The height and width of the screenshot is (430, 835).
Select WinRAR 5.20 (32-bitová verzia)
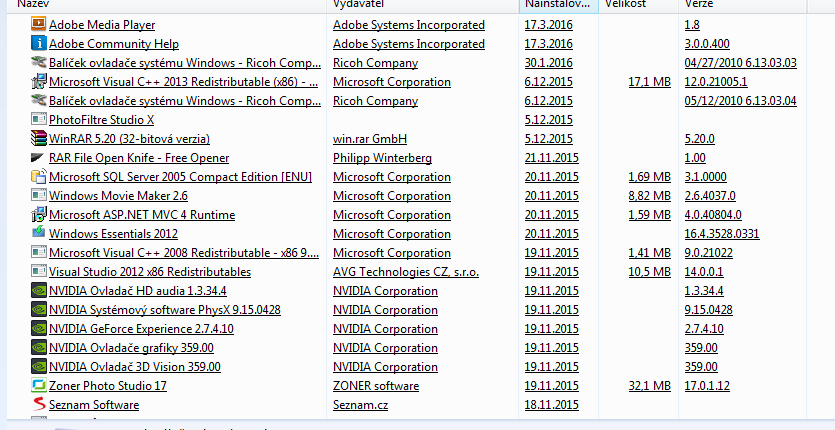click(x=129, y=139)
